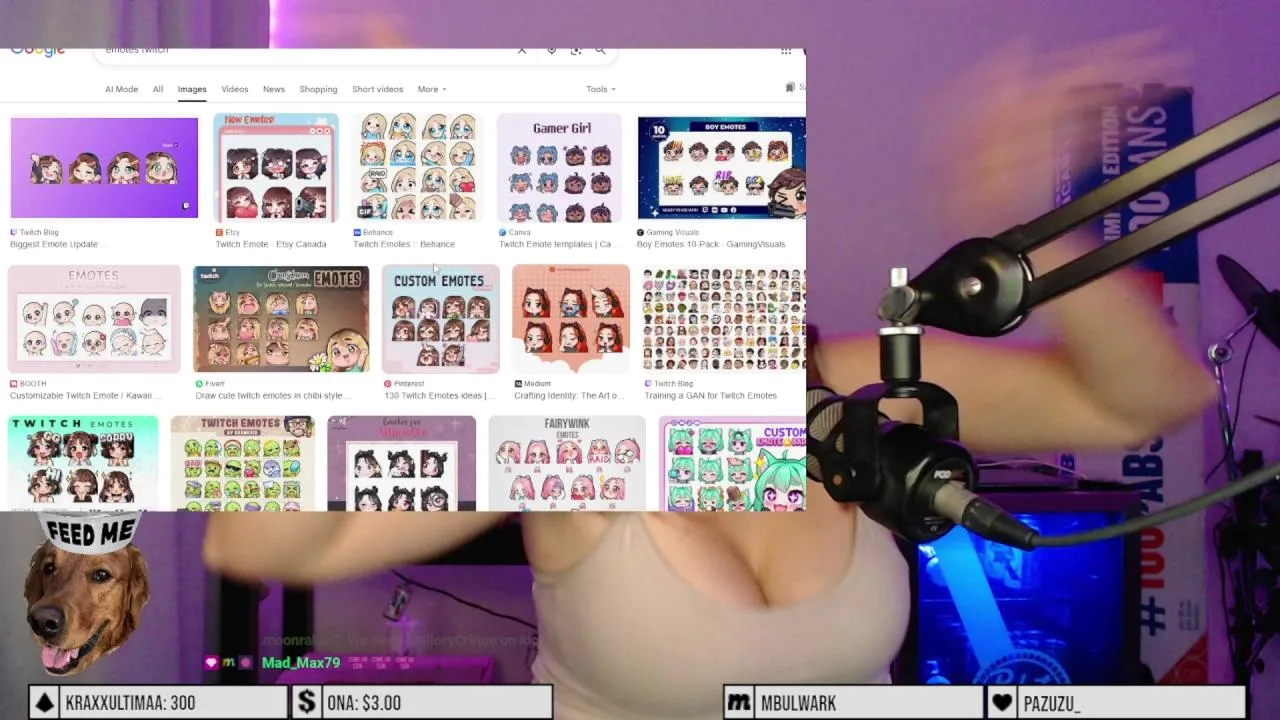Click the Etsy source favicon
This screenshot has height=720, width=1280.
pyautogui.click(x=219, y=232)
